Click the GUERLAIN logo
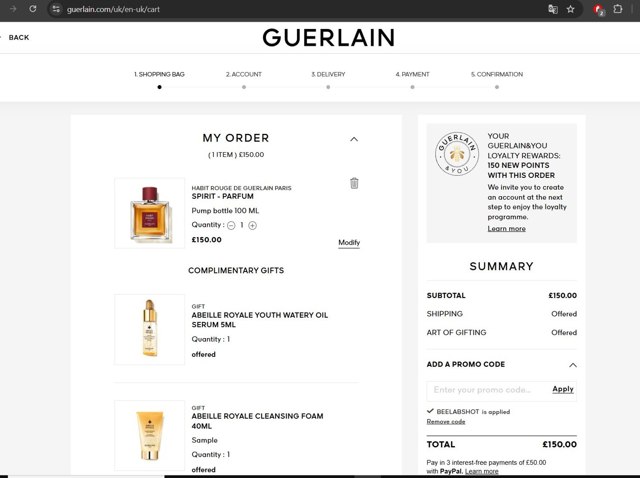Viewport: 640px width, 478px height. coord(329,38)
